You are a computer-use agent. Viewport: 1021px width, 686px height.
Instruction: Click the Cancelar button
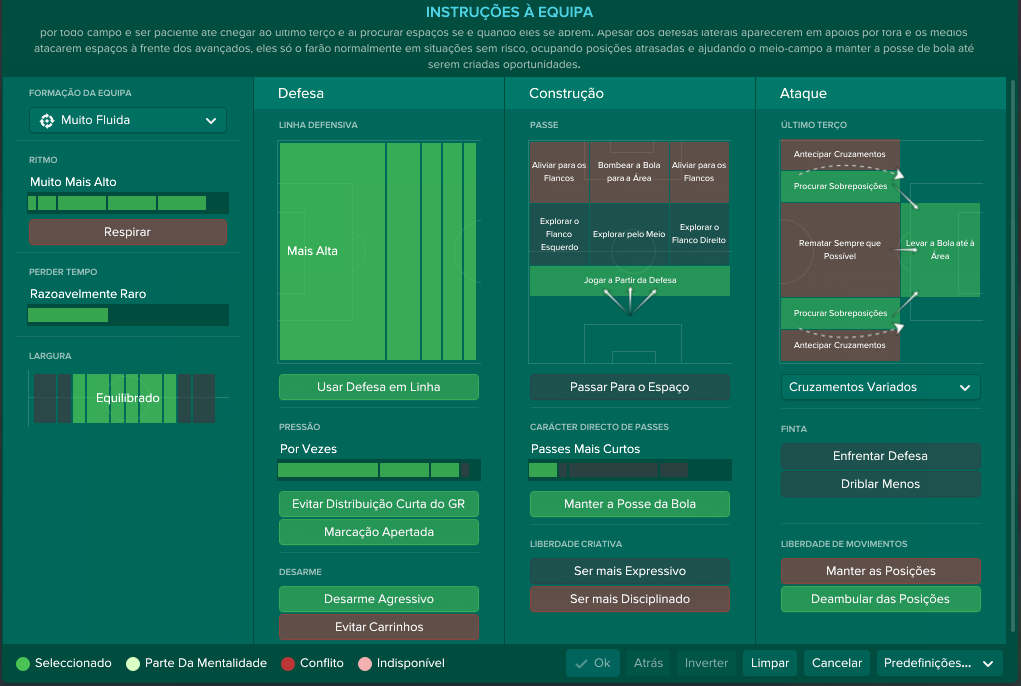point(837,663)
